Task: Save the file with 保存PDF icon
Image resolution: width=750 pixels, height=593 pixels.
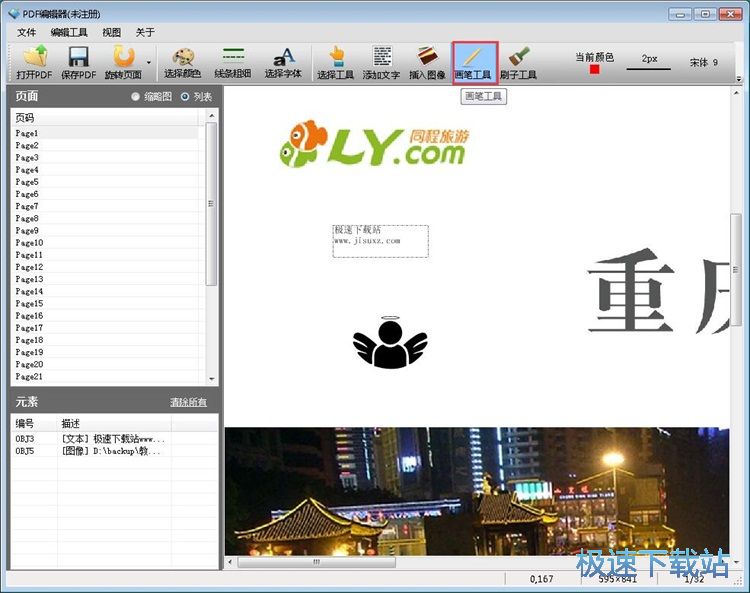Action: (x=78, y=62)
